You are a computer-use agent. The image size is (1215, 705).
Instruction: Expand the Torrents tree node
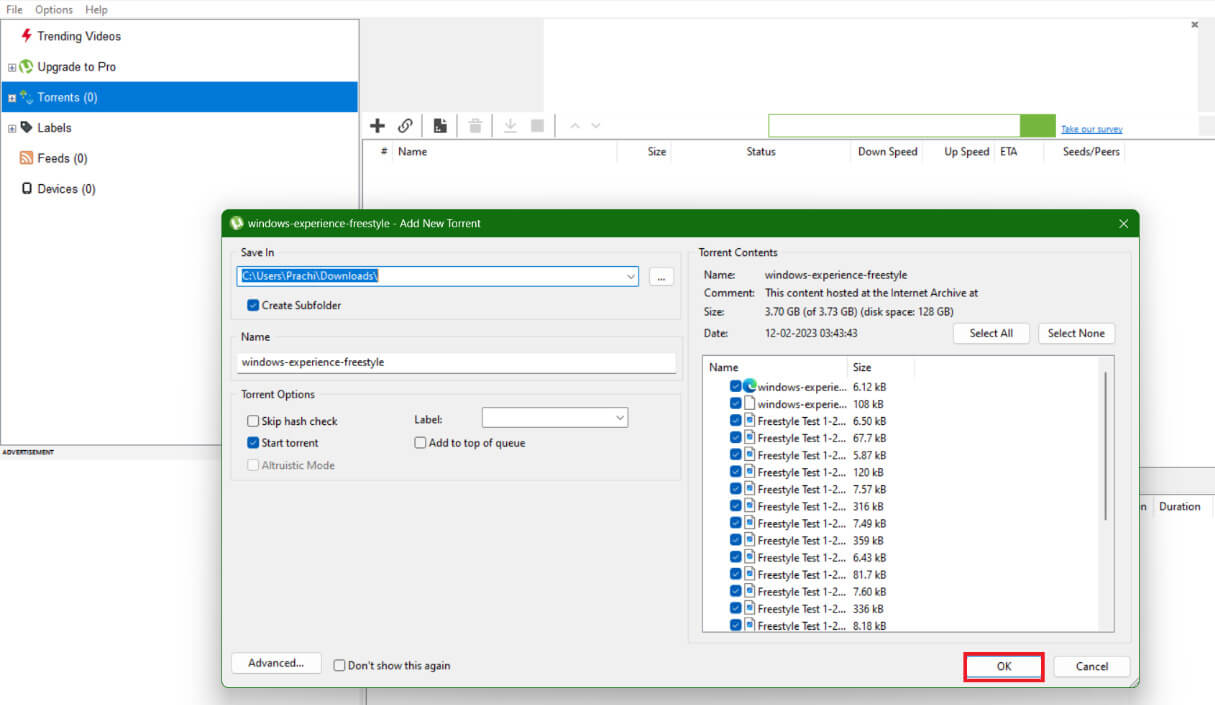click(x=12, y=98)
